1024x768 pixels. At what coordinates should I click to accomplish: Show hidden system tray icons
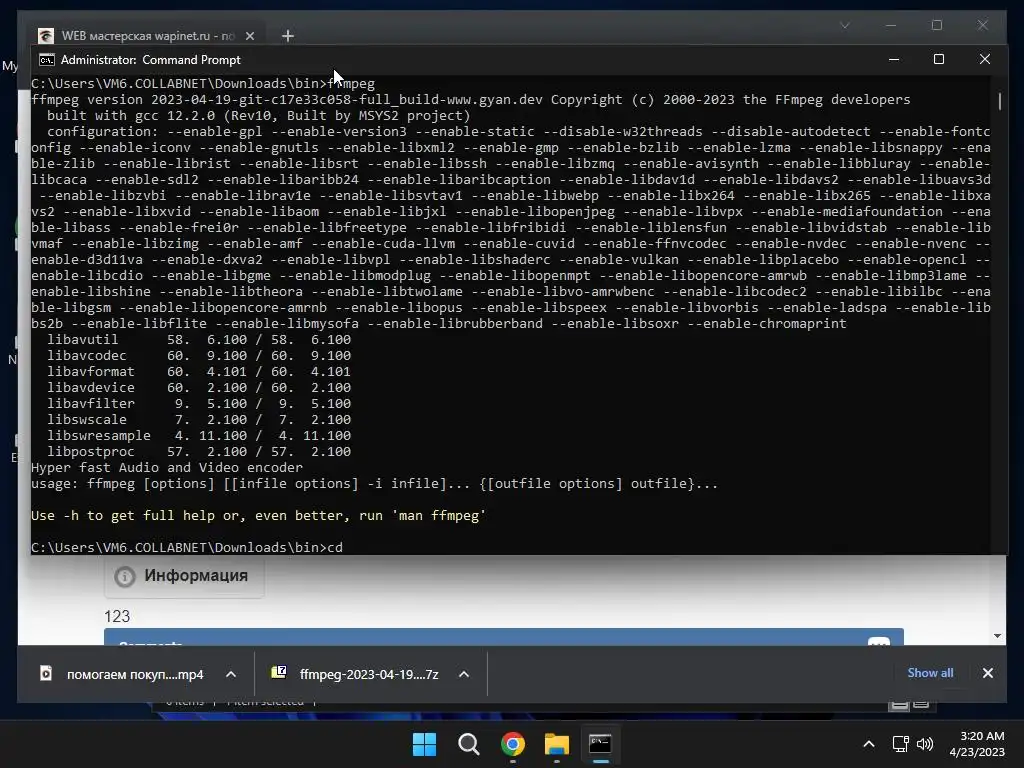869,744
